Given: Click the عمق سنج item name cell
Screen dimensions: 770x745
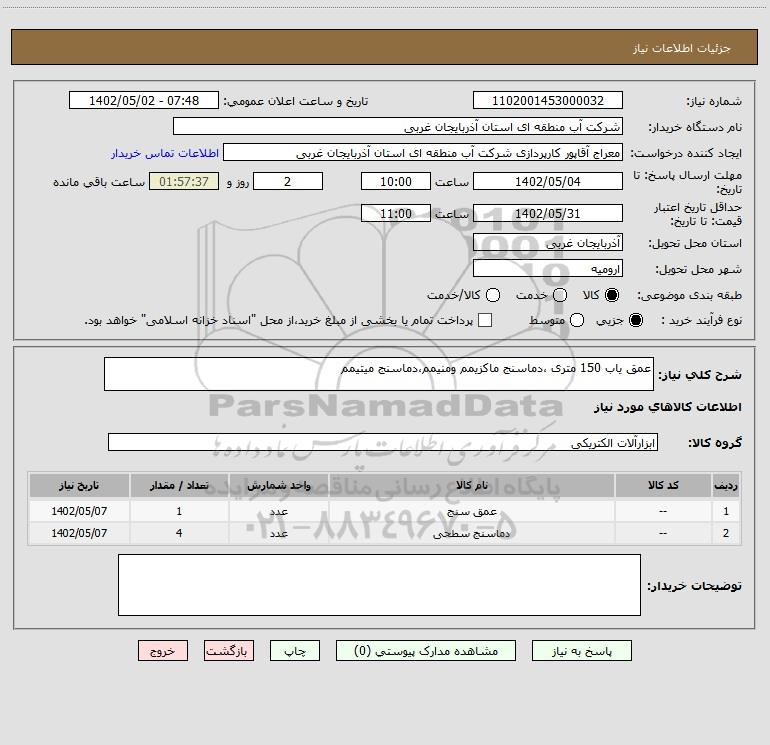Looking at the screenshot, I should pos(471,511).
